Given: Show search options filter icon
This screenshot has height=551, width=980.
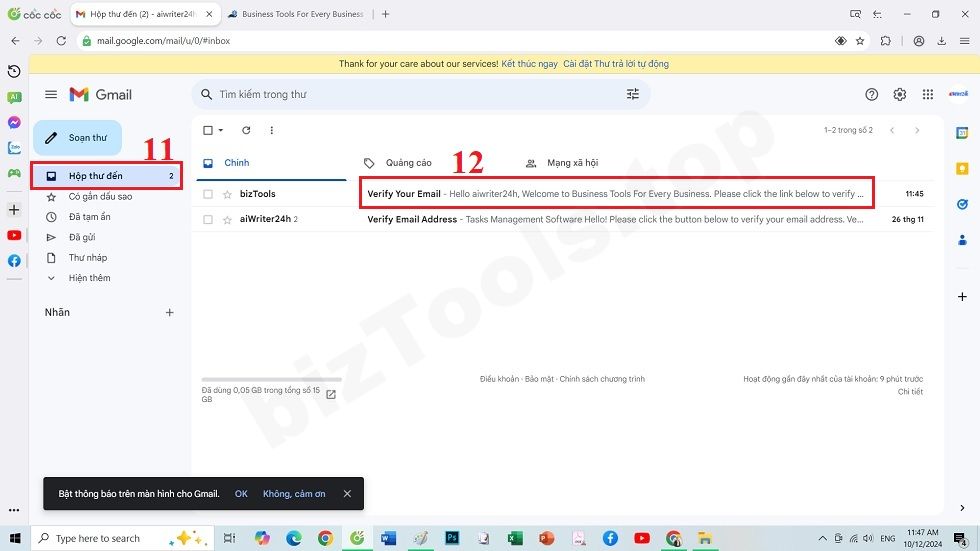Looking at the screenshot, I should tap(632, 94).
